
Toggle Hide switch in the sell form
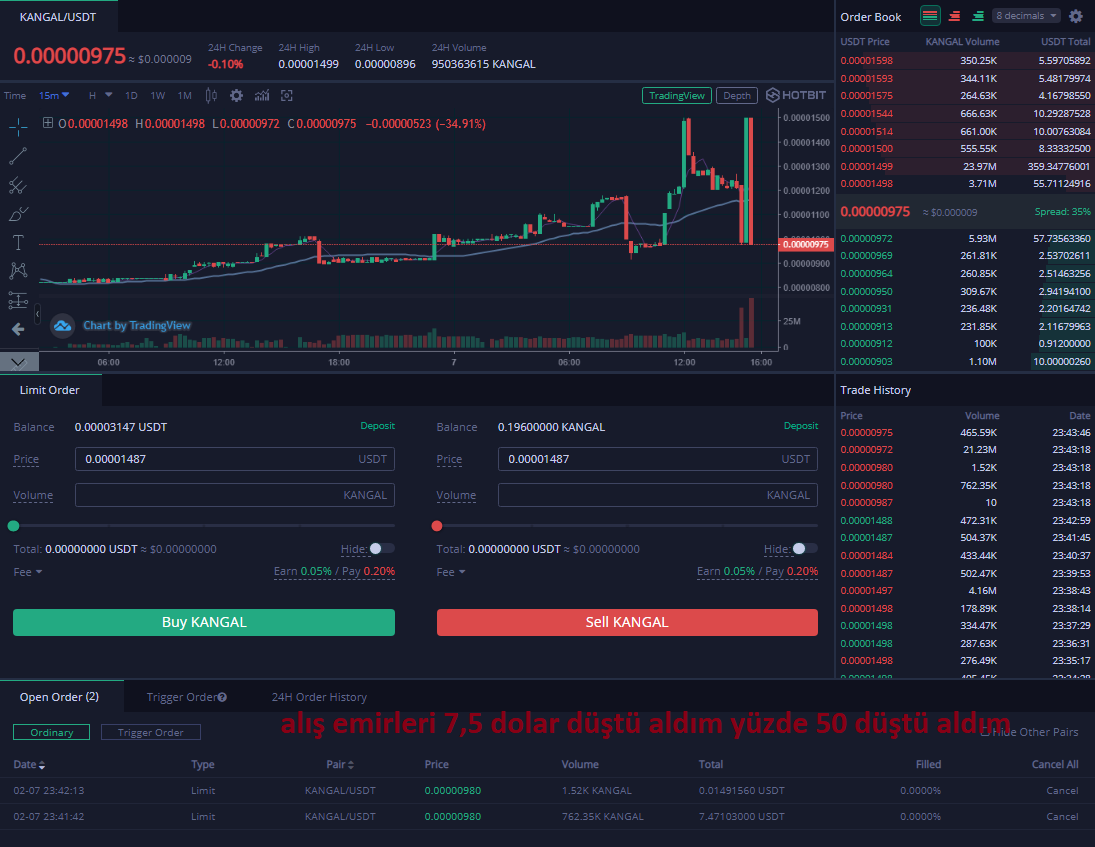coord(804,549)
